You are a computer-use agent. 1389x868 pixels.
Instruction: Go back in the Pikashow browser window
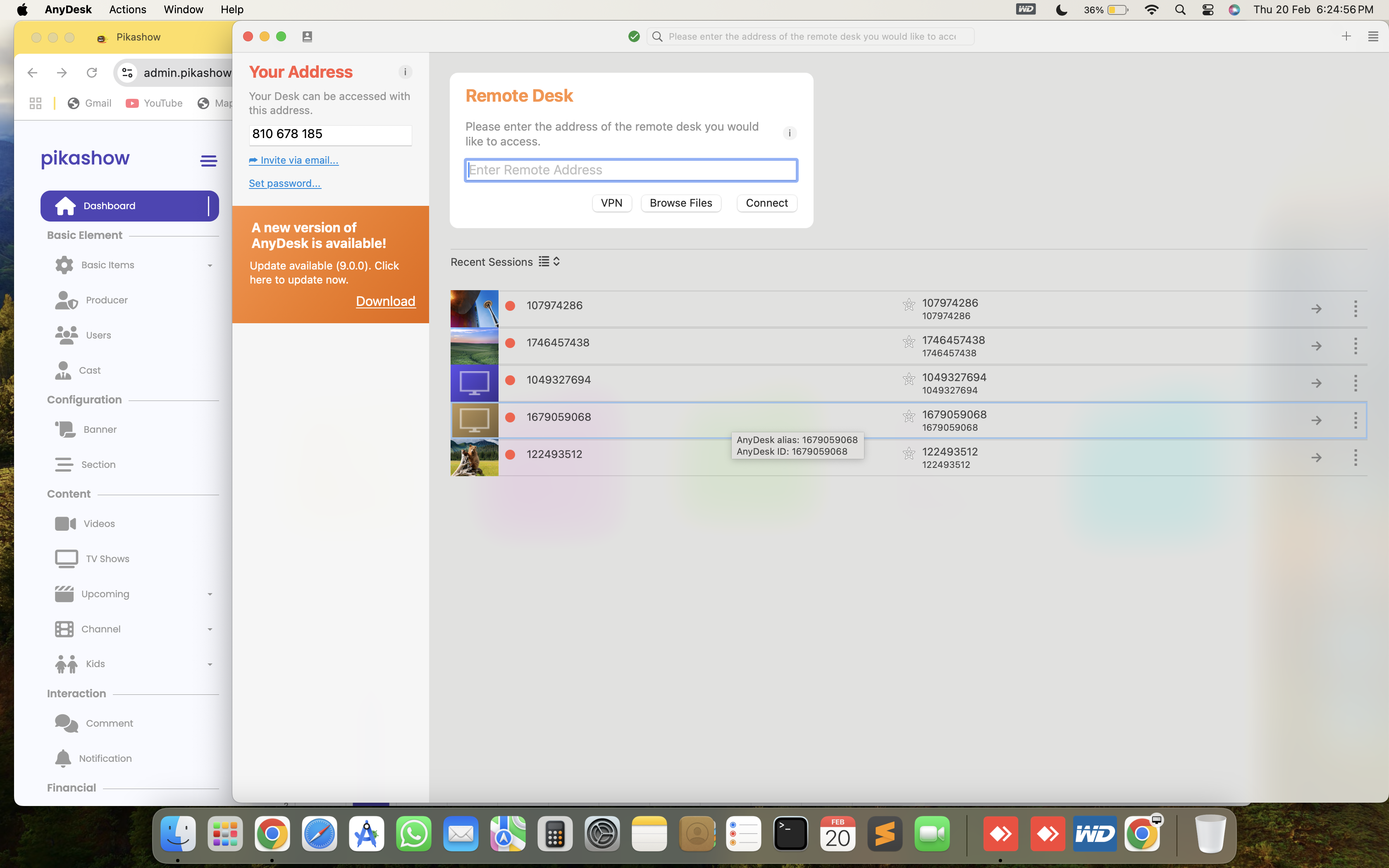[32, 72]
